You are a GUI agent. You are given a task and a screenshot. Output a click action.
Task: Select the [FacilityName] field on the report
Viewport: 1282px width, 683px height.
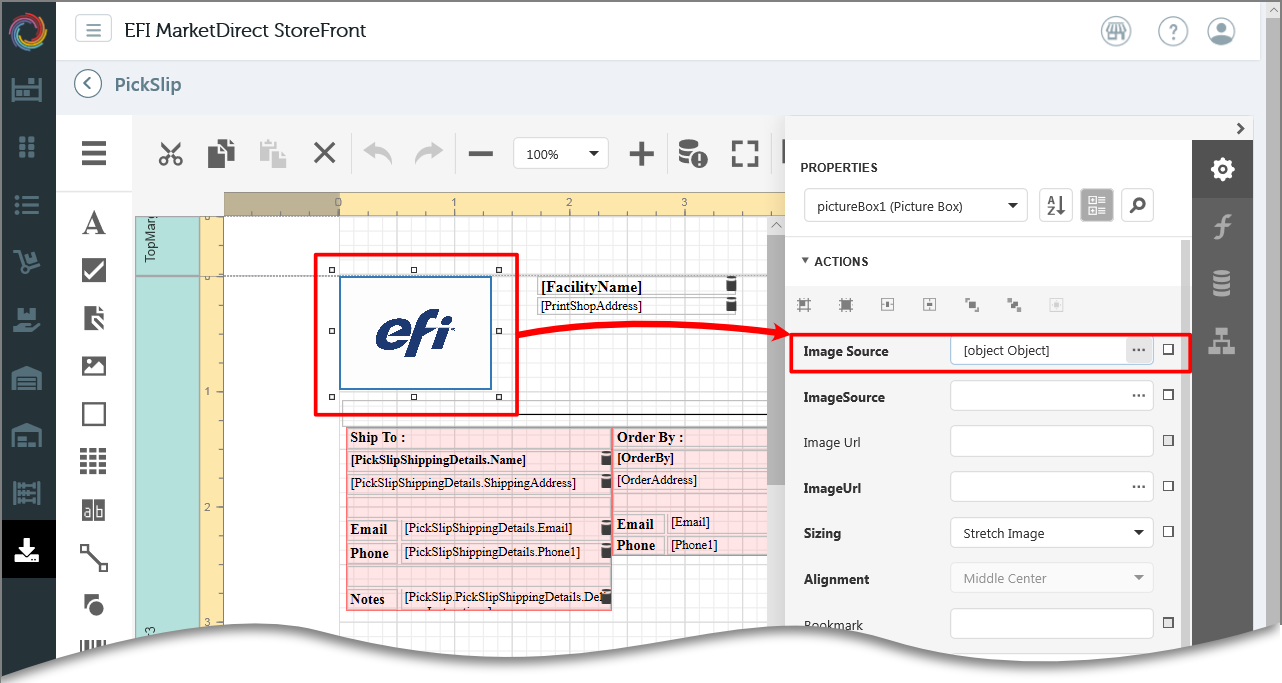(637, 287)
